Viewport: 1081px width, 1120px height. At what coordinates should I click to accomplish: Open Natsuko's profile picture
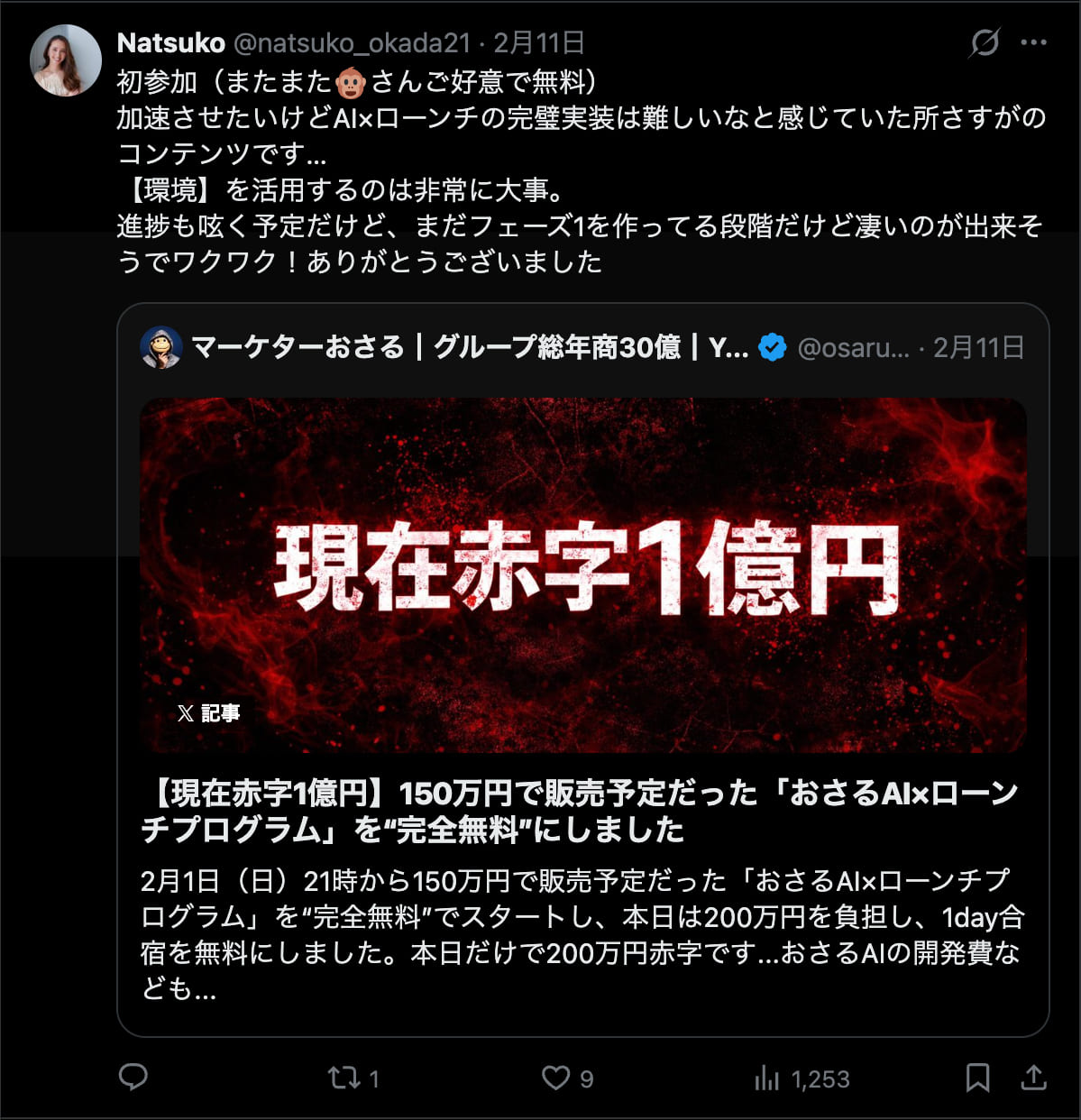coord(66,60)
